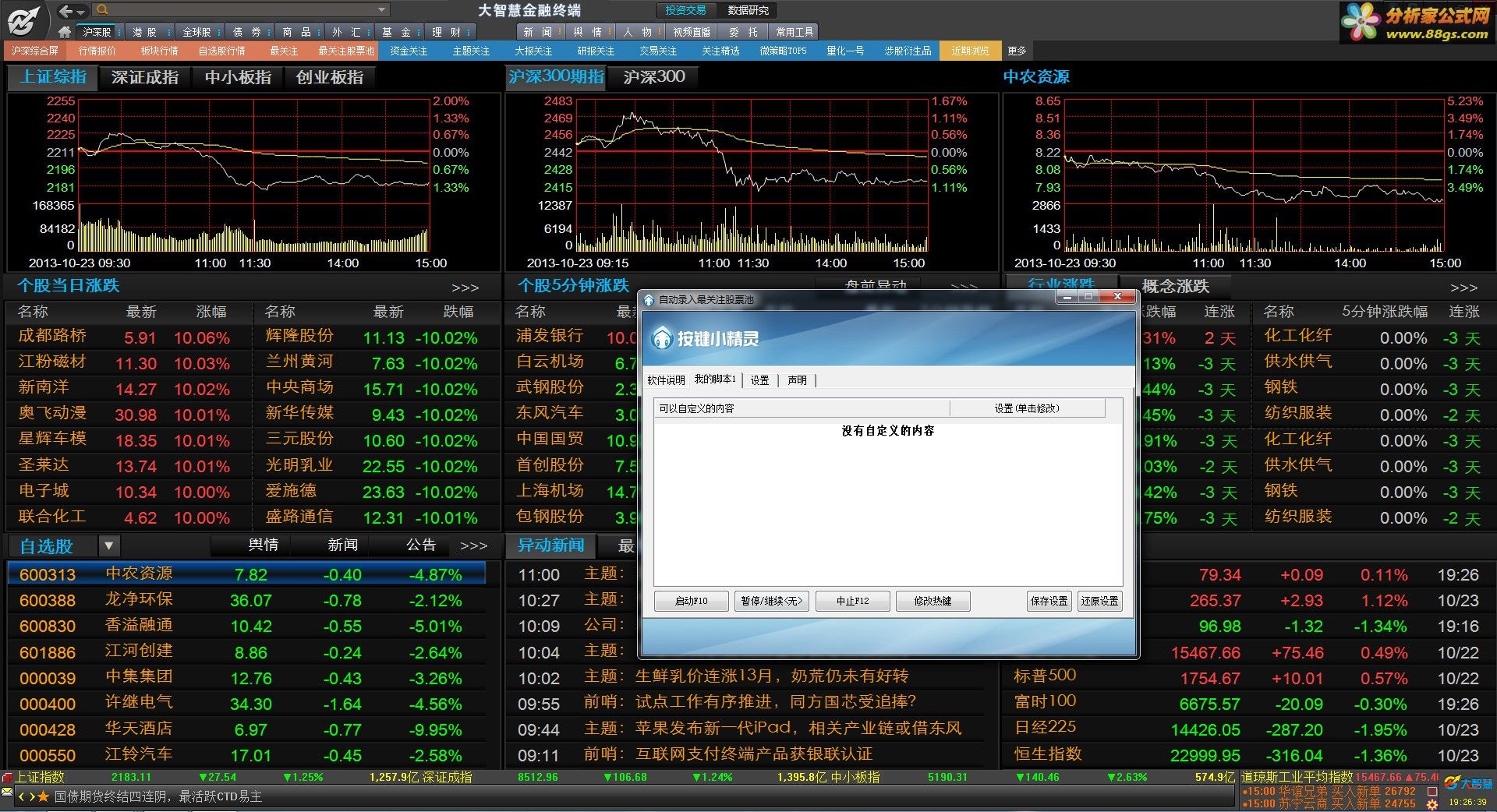
Task: Expand 个股当日涨跌 with the >>> arrows
Action: pyautogui.click(x=465, y=288)
